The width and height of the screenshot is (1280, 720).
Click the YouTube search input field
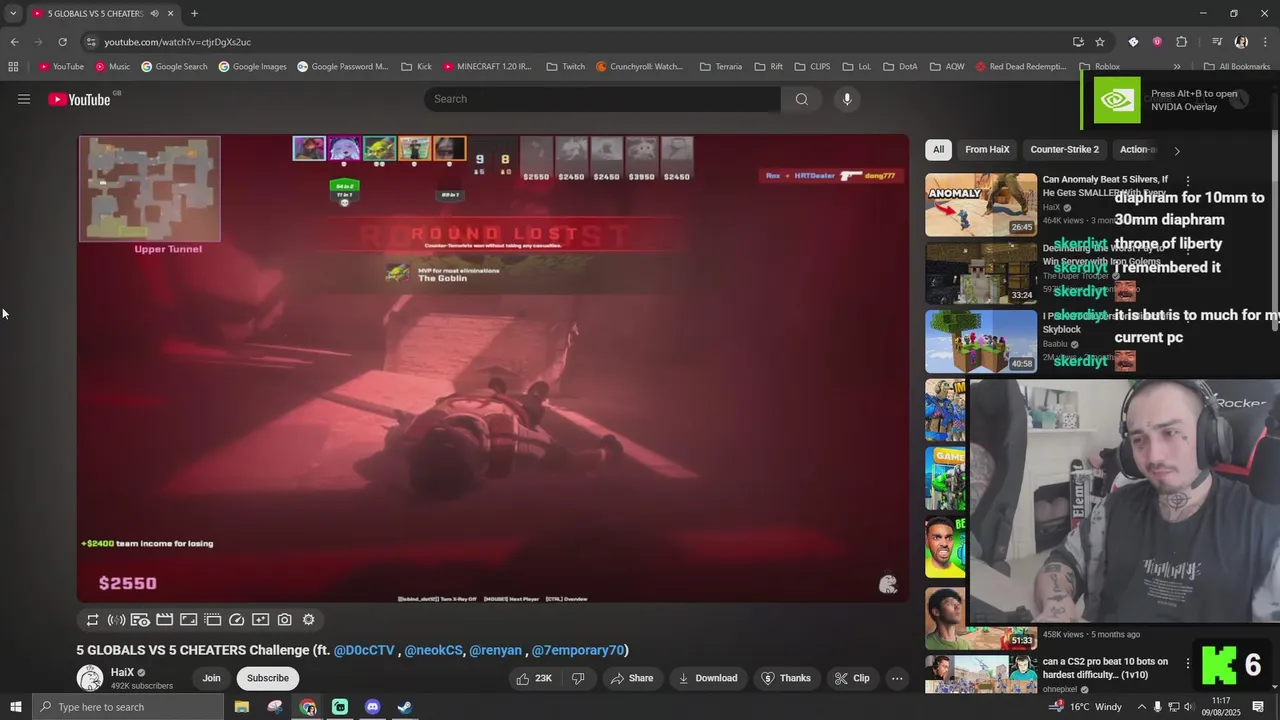(x=602, y=99)
